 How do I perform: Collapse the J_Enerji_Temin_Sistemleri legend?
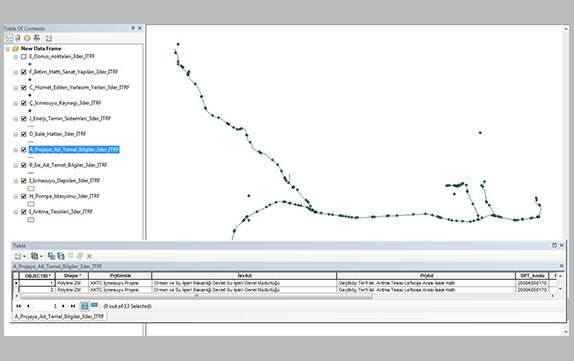click(16, 119)
